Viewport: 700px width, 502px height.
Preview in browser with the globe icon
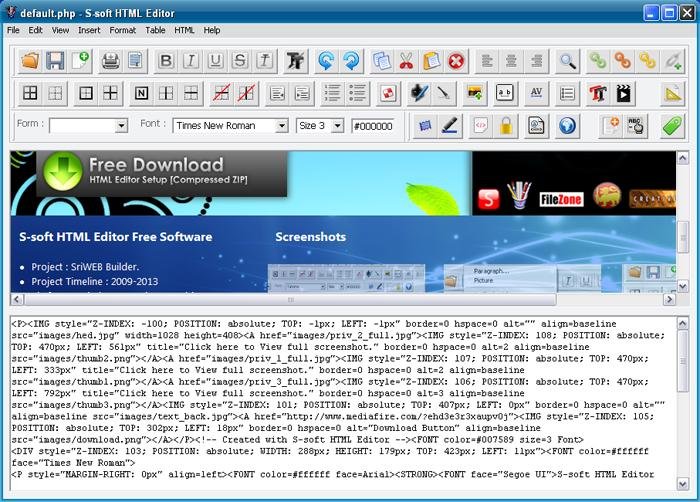pos(567,126)
